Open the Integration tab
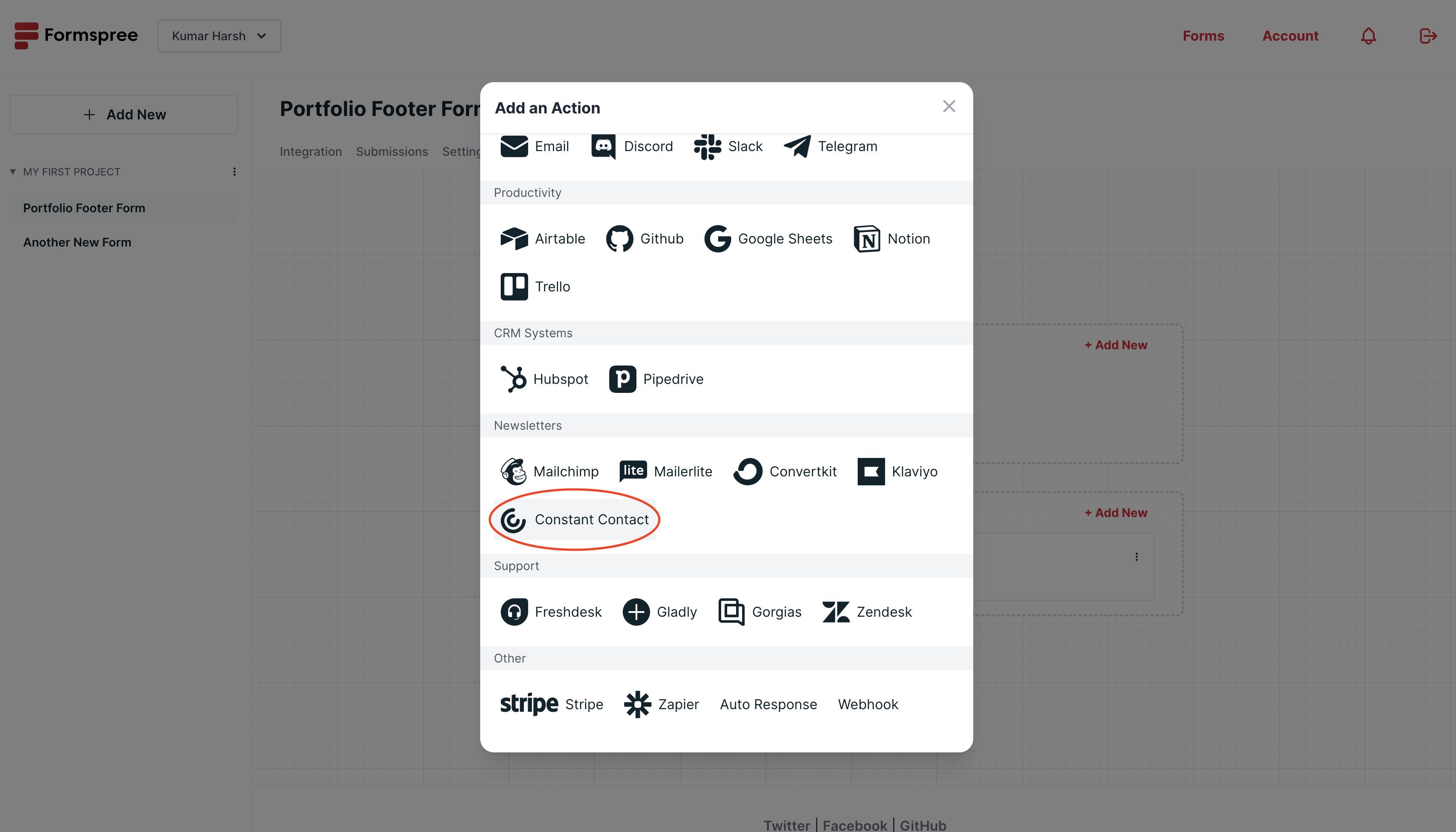The height and width of the screenshot is (832, 1456). (310, 152)
